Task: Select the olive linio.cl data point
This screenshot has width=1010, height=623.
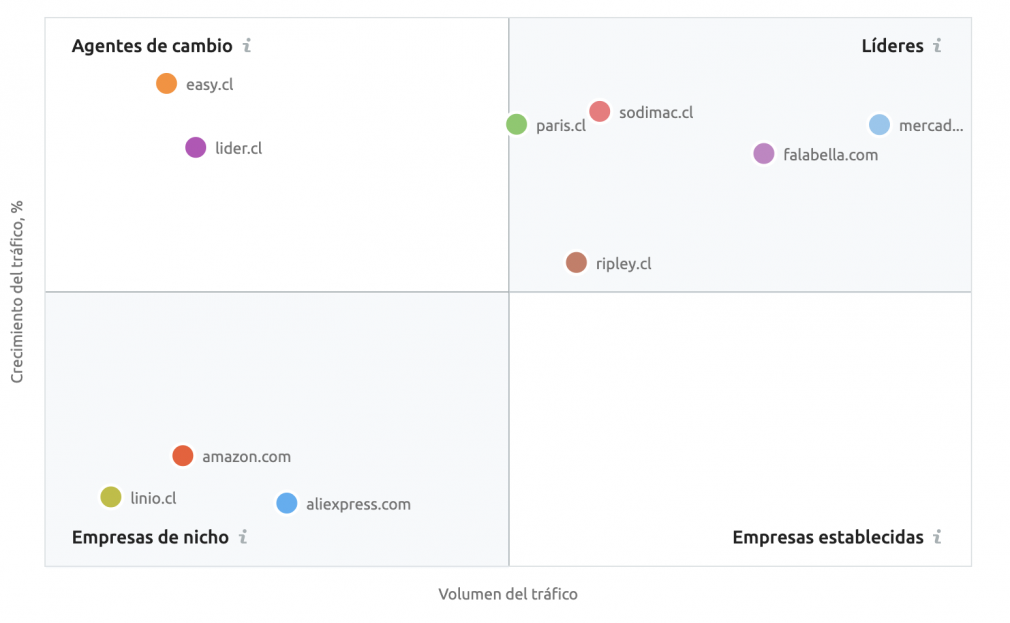Action: coord(111,497)
